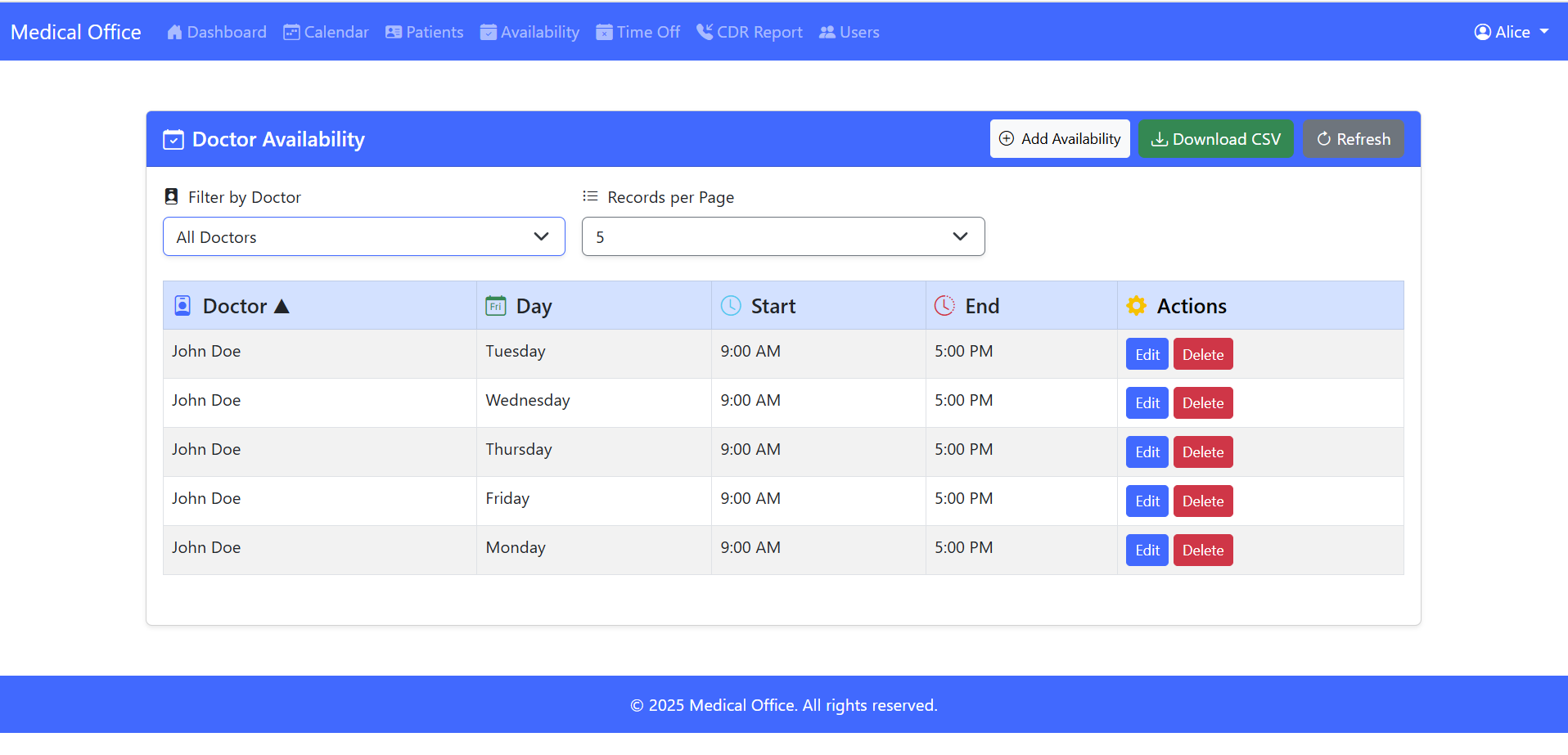Click the Patients icon in the top menu
Viewport: 1568px width, 755px height.
(394, 32)
